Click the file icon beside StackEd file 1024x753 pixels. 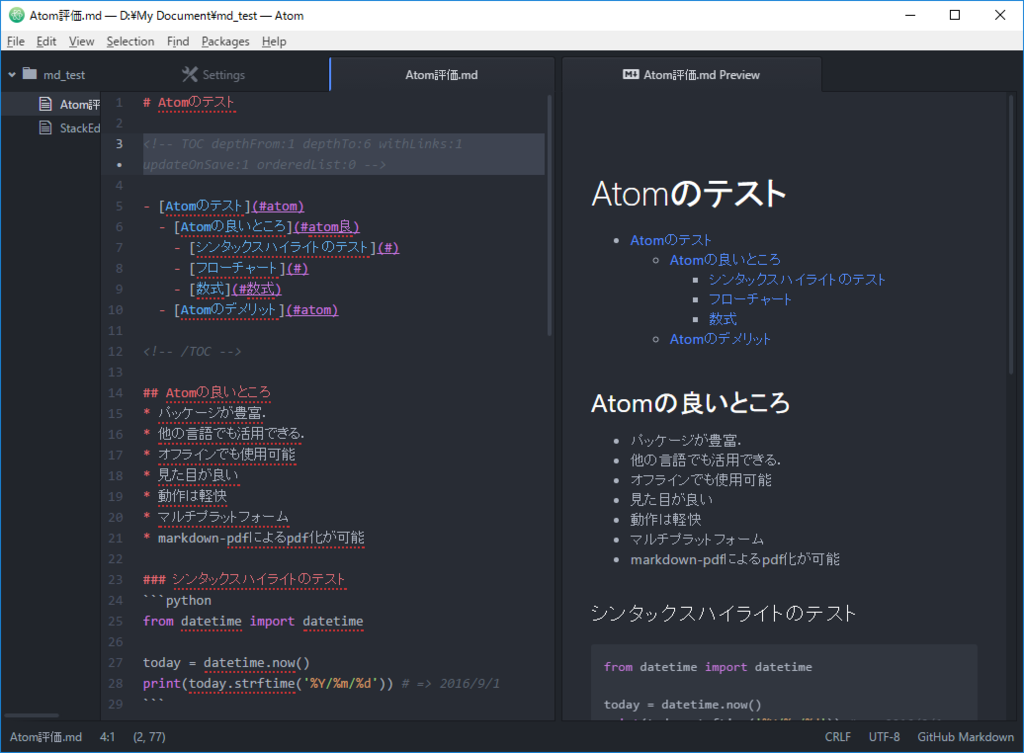coord(45,127)
